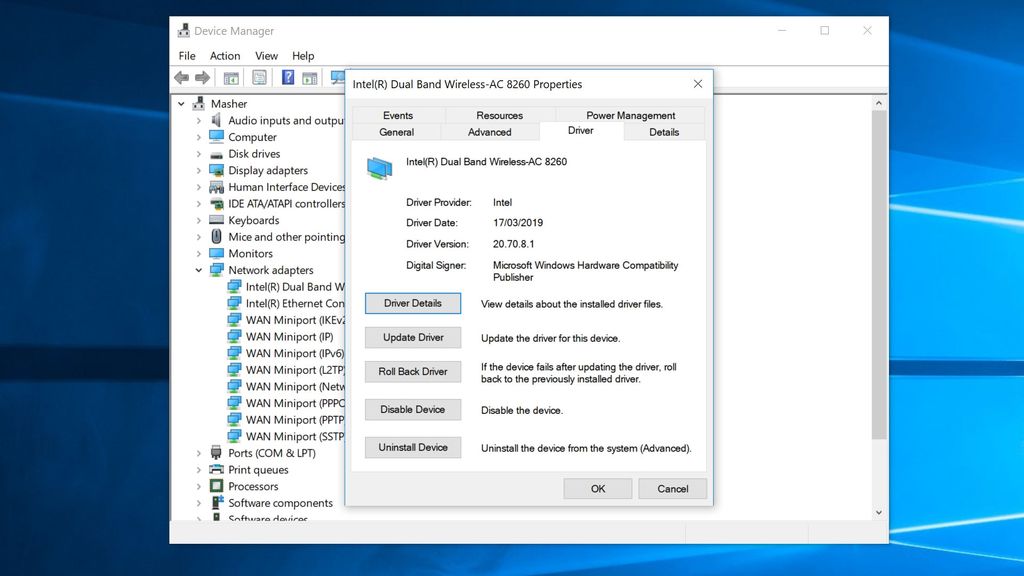
Task: Click the mouse icon beside Mice entry
Action: coord(216,236)
